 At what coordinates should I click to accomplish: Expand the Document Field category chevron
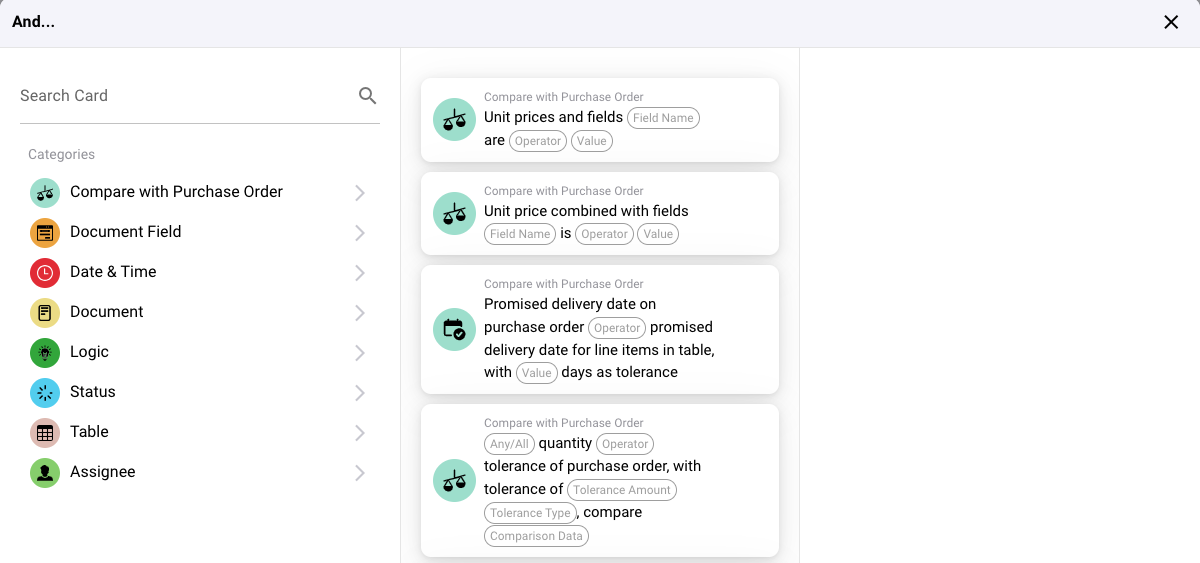[360, 233]
